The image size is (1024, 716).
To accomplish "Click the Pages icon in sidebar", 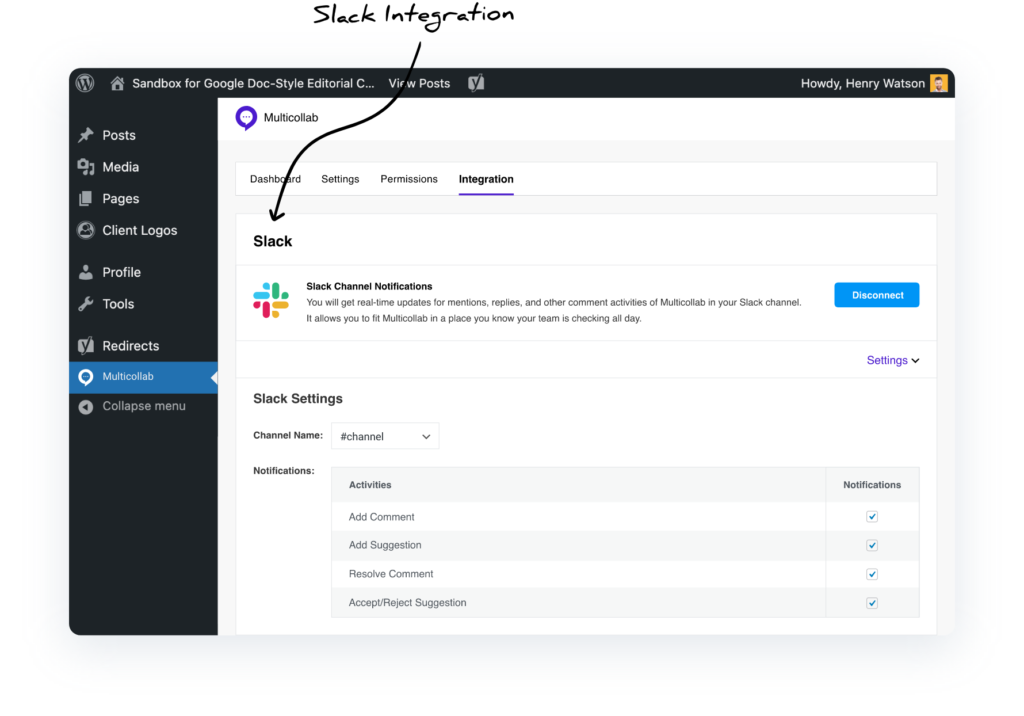I will coord(86,199).
